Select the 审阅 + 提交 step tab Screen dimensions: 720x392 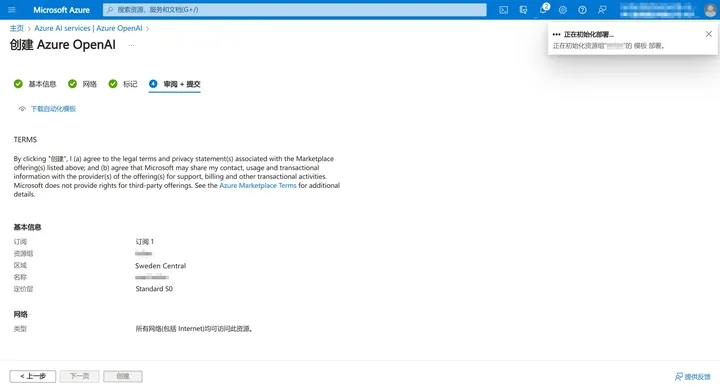pos(182,84)
